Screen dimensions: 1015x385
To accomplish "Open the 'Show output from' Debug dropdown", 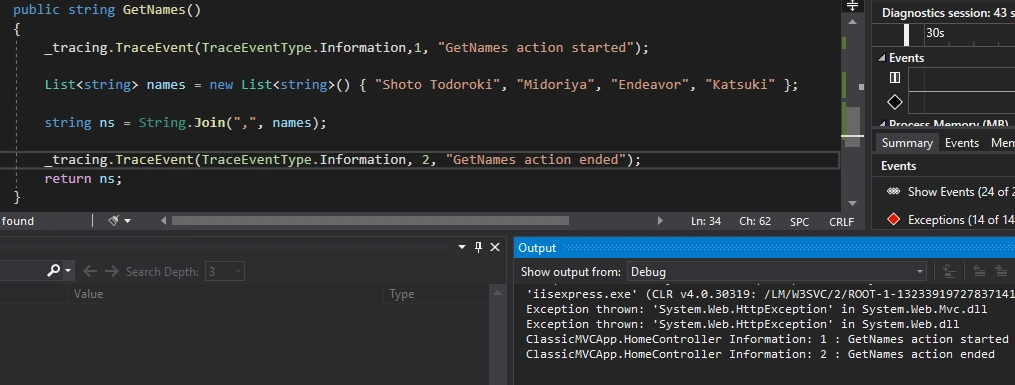I will [777, 272].
